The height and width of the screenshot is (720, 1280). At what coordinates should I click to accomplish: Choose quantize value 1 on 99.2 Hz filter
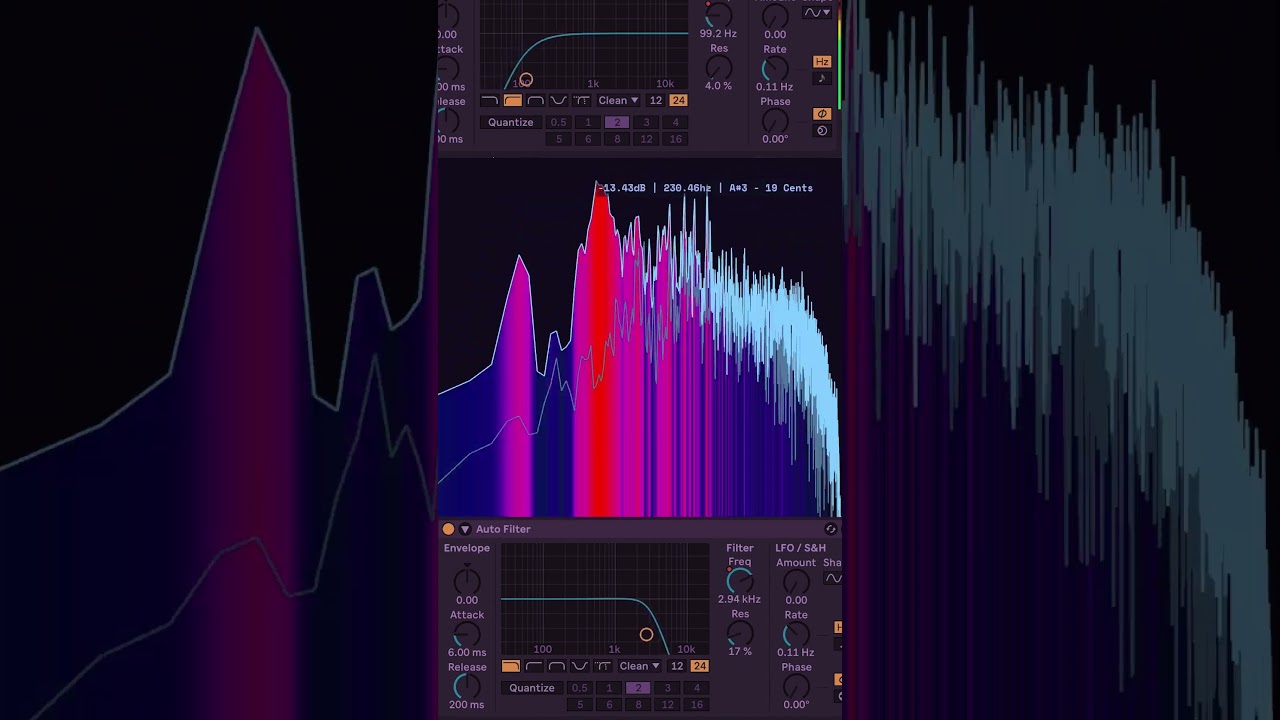click(588, 123)
